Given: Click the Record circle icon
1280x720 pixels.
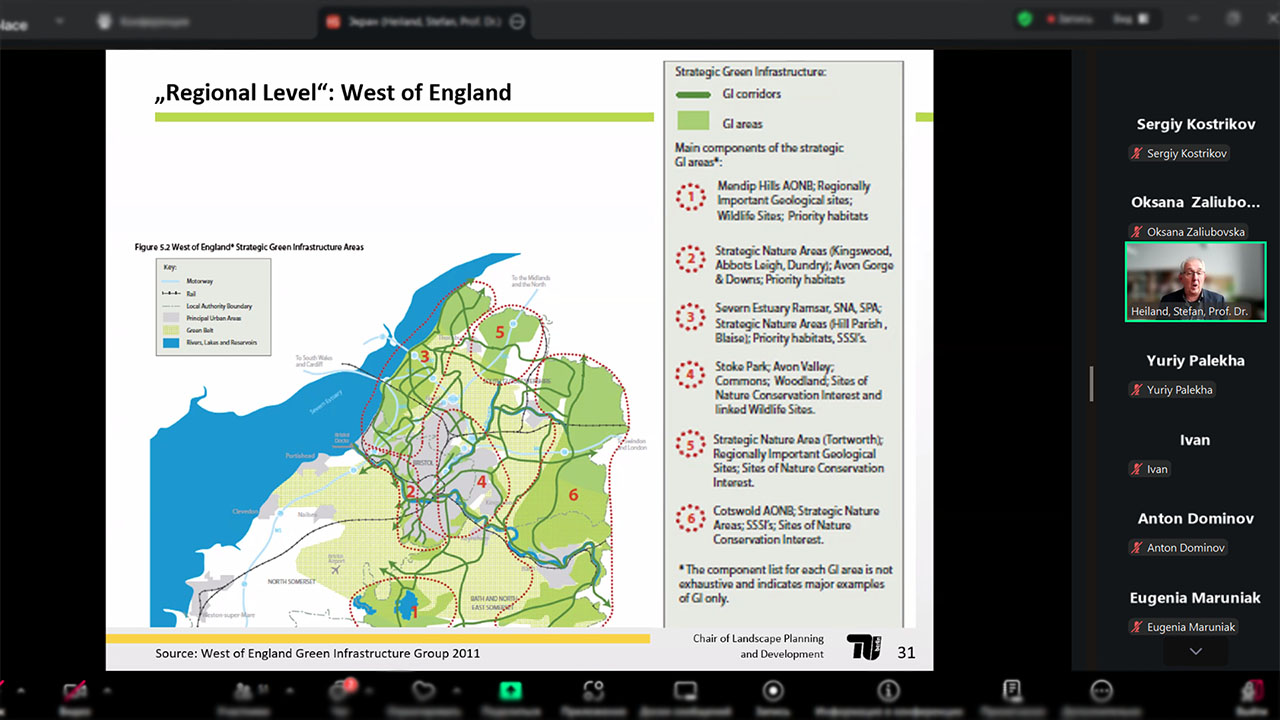Looking at the screenshot, I should pos(772,691).
